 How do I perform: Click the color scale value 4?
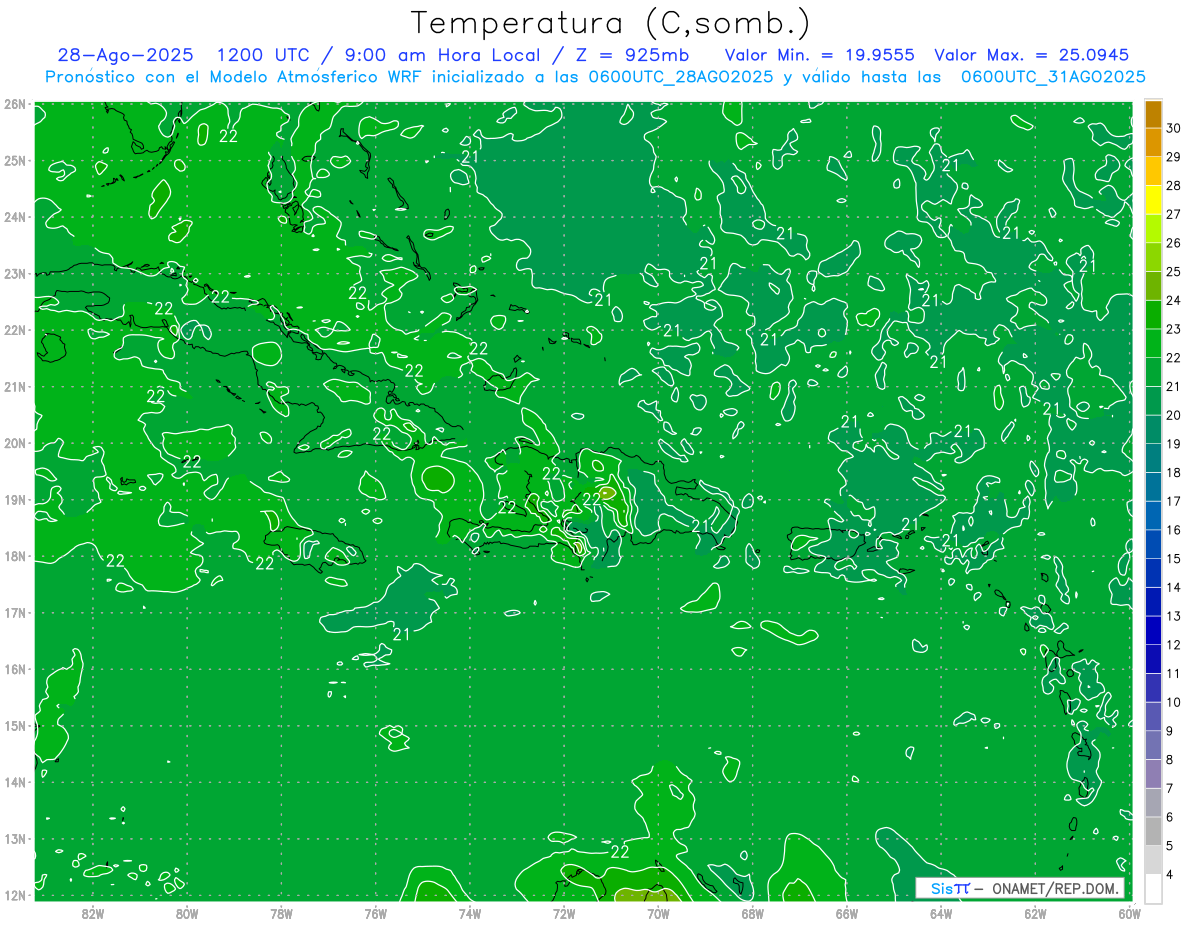(1171, 875)
